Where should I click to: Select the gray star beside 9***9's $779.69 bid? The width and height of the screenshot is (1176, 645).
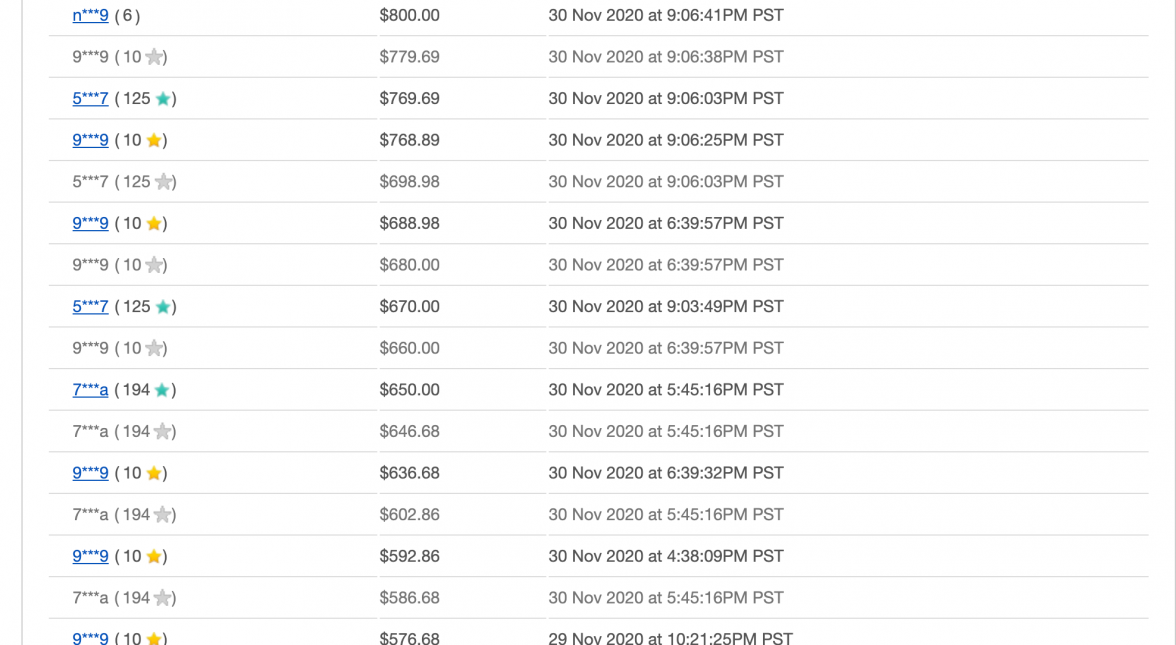(x=154, y=57)
